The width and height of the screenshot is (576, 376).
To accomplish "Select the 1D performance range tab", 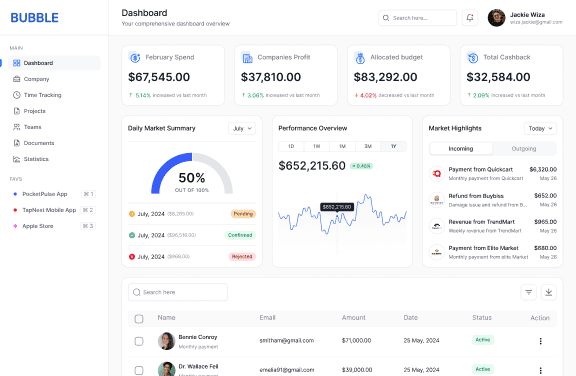I will point(291,146).
